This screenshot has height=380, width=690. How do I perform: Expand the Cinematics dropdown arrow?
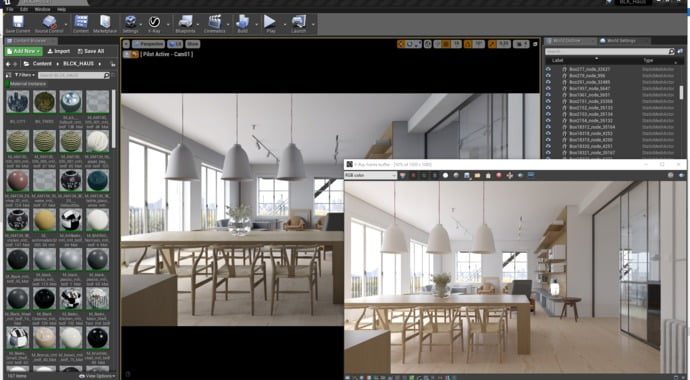228,25
